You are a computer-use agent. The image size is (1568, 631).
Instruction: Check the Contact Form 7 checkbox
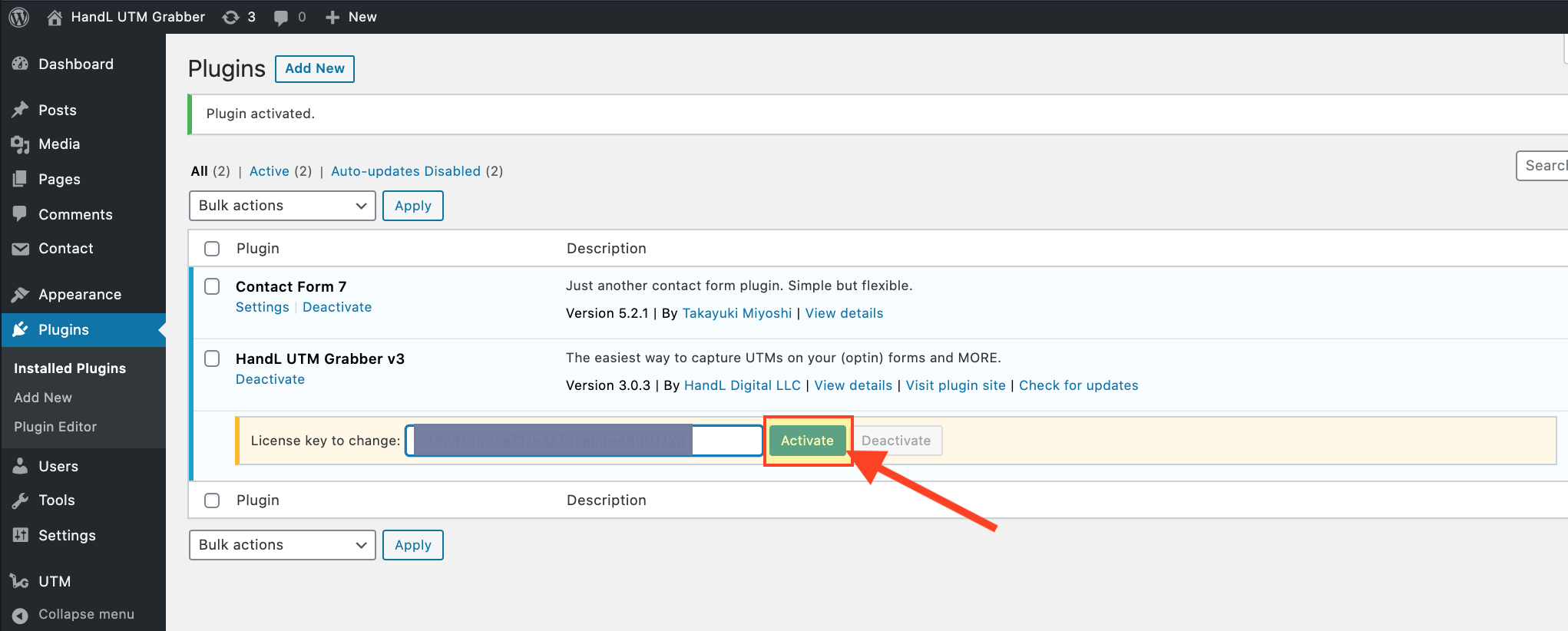(212, 287)
